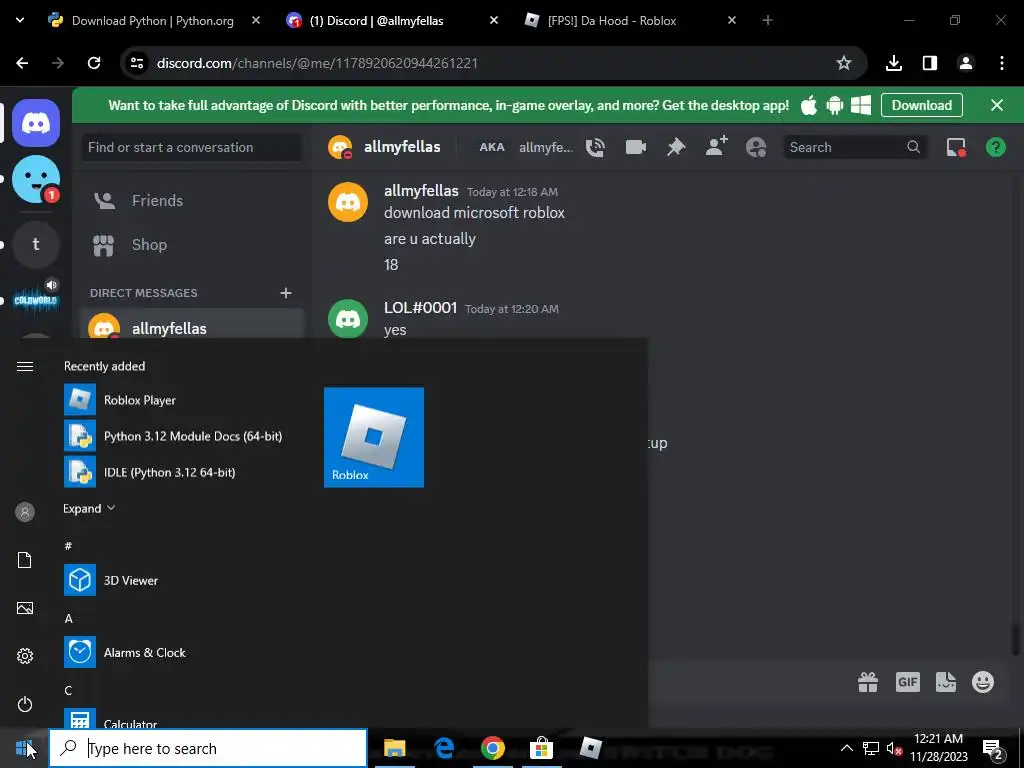Open the 't' server icon

tap(36, 244)
